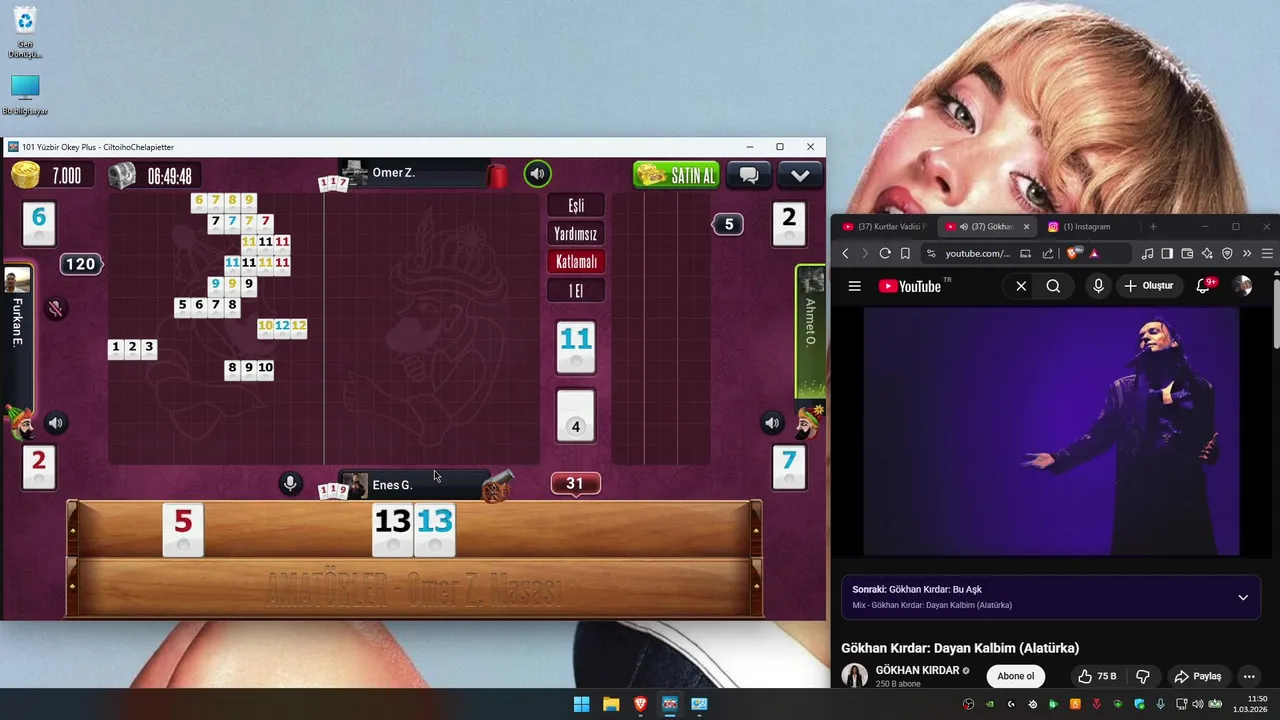Screen dimensions: 1280x720
Task: Open the Brave VPN shield icon
Action: 1227,254
